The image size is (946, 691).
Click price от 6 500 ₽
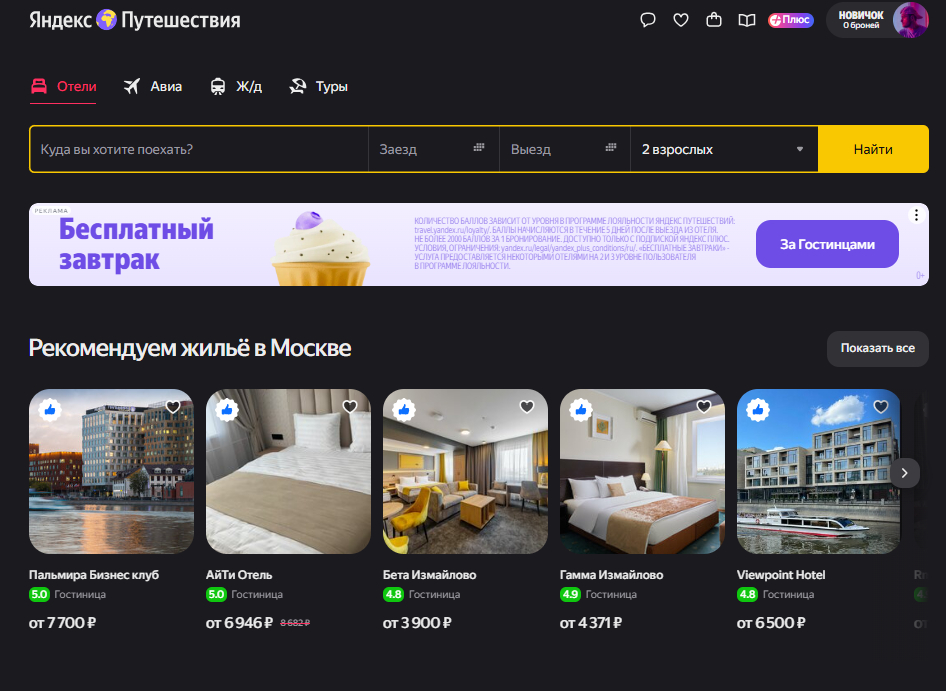[x=771, y=622]
